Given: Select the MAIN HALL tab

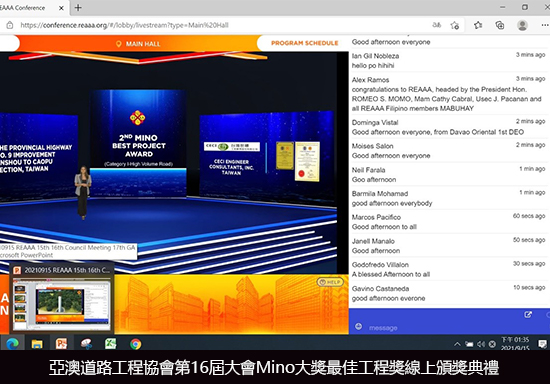Looking at the screenshot, I should 138,44.
